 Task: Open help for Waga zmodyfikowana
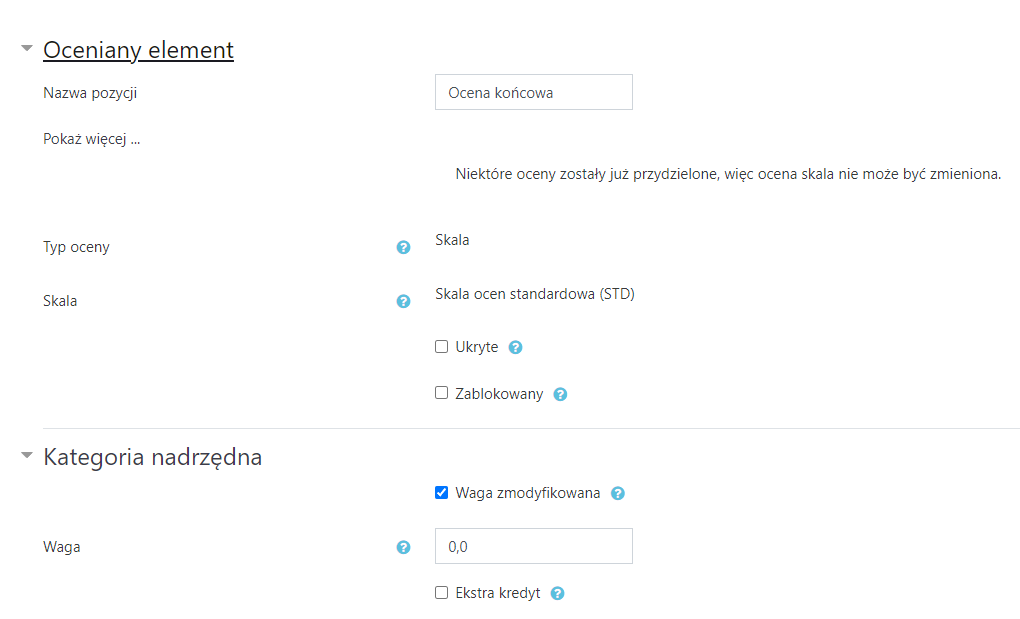pyautogui.click(x=618, y=493)
